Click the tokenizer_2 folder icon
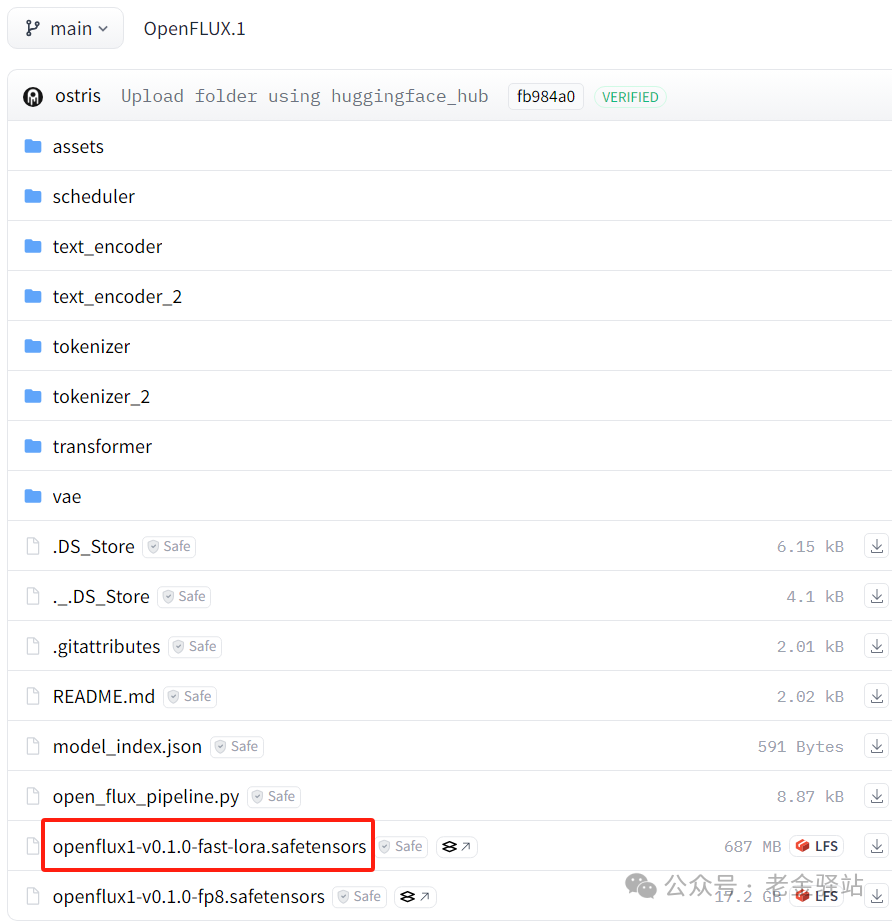This screenshot has width=892, height=921. click(x=33, y=396)
